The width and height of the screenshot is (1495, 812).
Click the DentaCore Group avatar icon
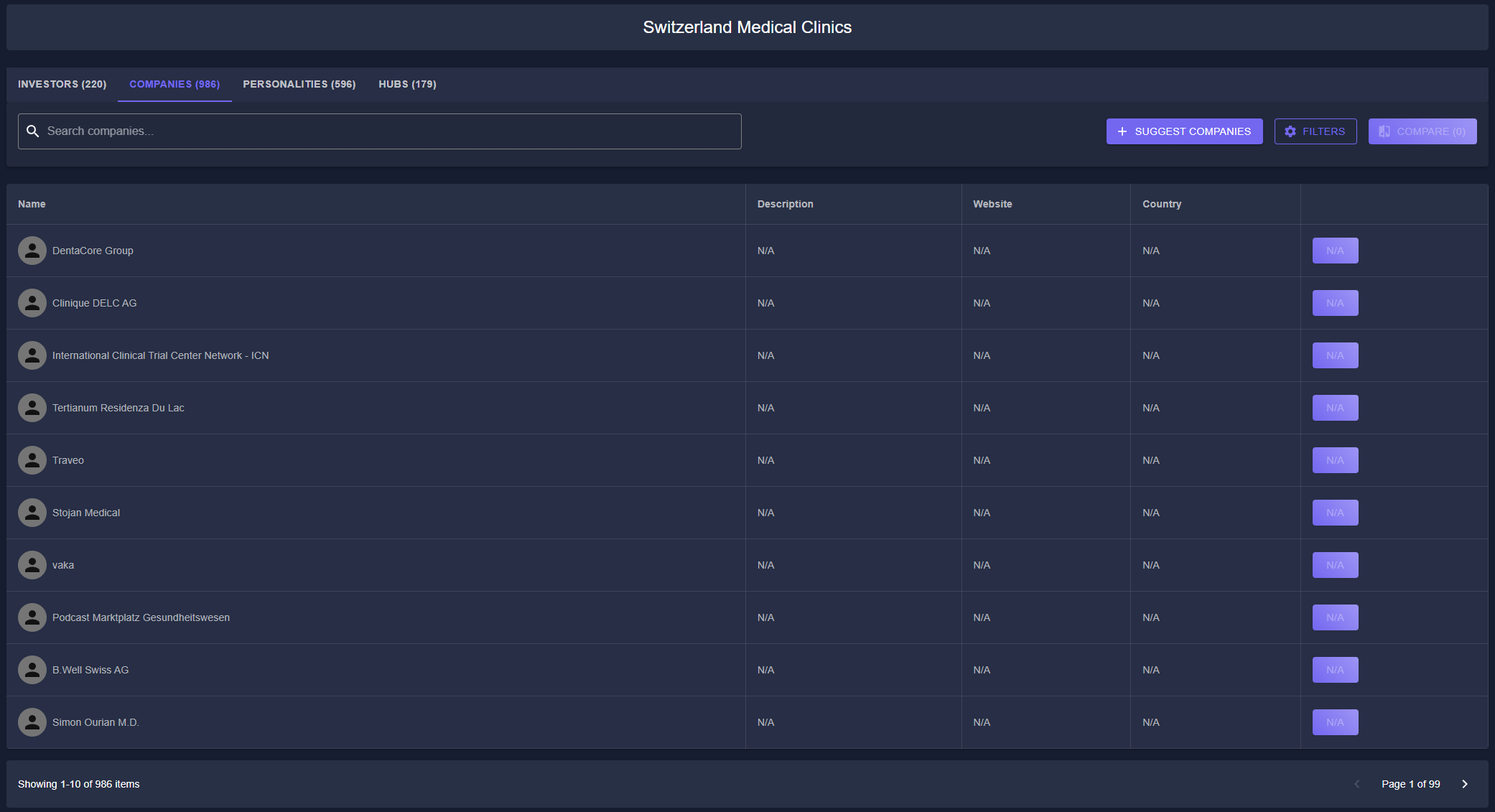click(x=32, y=251)
